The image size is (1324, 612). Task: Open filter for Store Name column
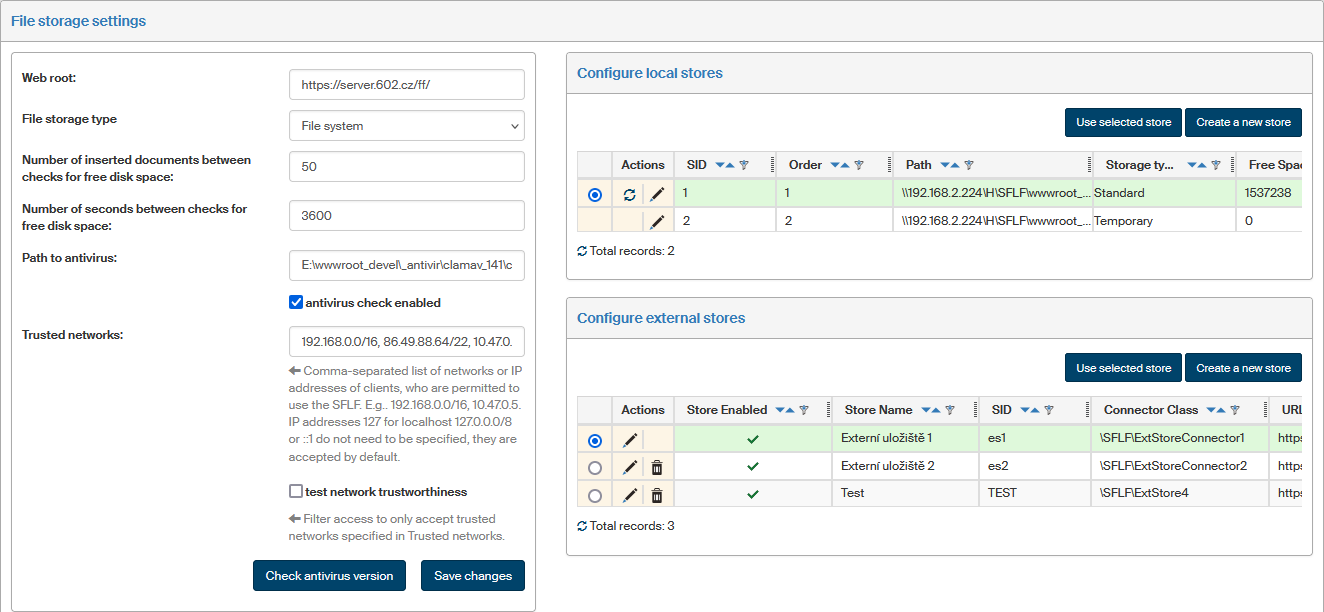coord(950,410)
